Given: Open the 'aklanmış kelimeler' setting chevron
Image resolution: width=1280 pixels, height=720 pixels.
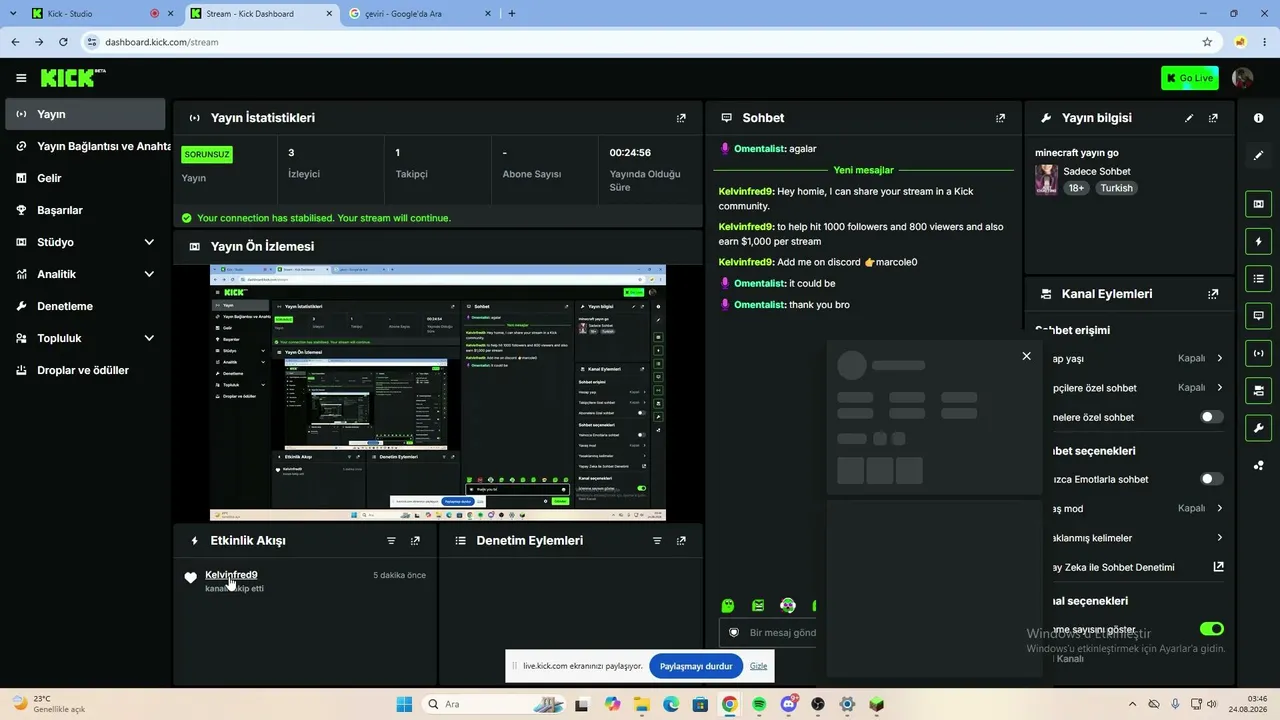Looking at the screenshot, I should (x=1219, y=538).
